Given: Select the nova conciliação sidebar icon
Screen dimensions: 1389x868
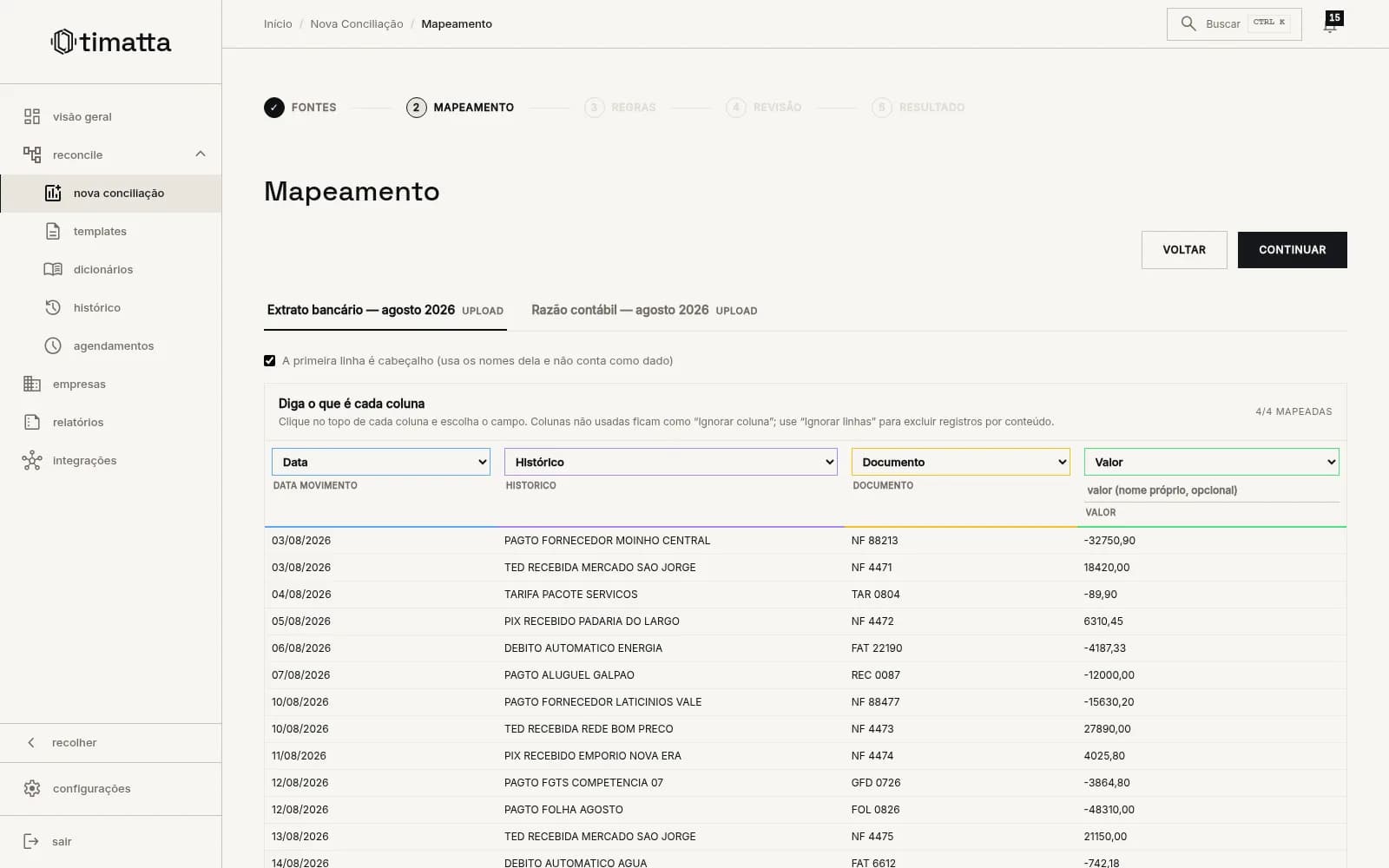Looking at the screenshot, I should click(x=53, y=193).
